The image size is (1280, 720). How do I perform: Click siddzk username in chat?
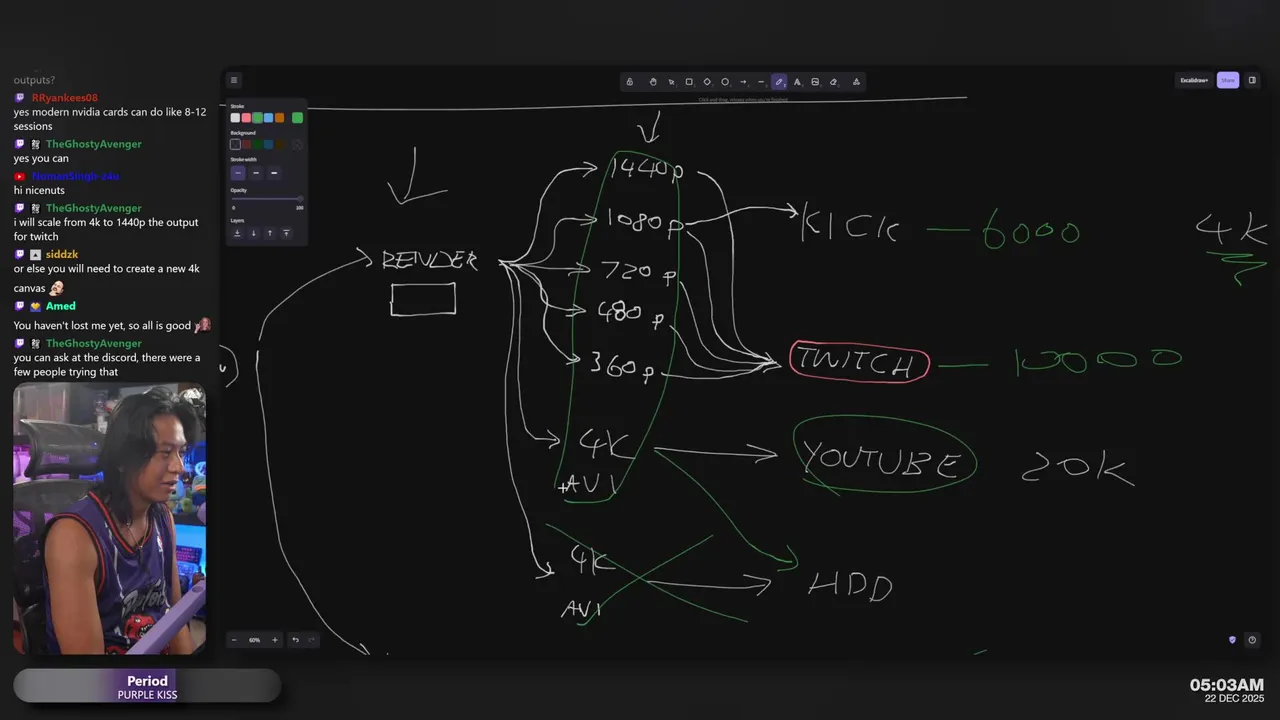click(62, 254)
